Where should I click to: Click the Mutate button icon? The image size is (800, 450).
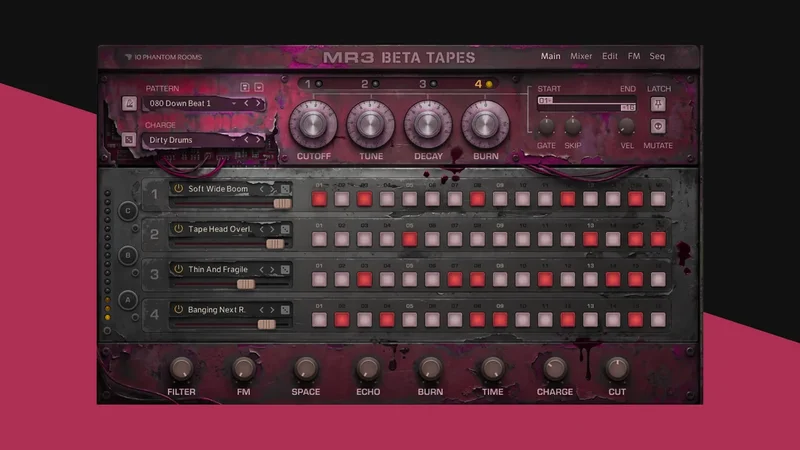coord(658,126)
